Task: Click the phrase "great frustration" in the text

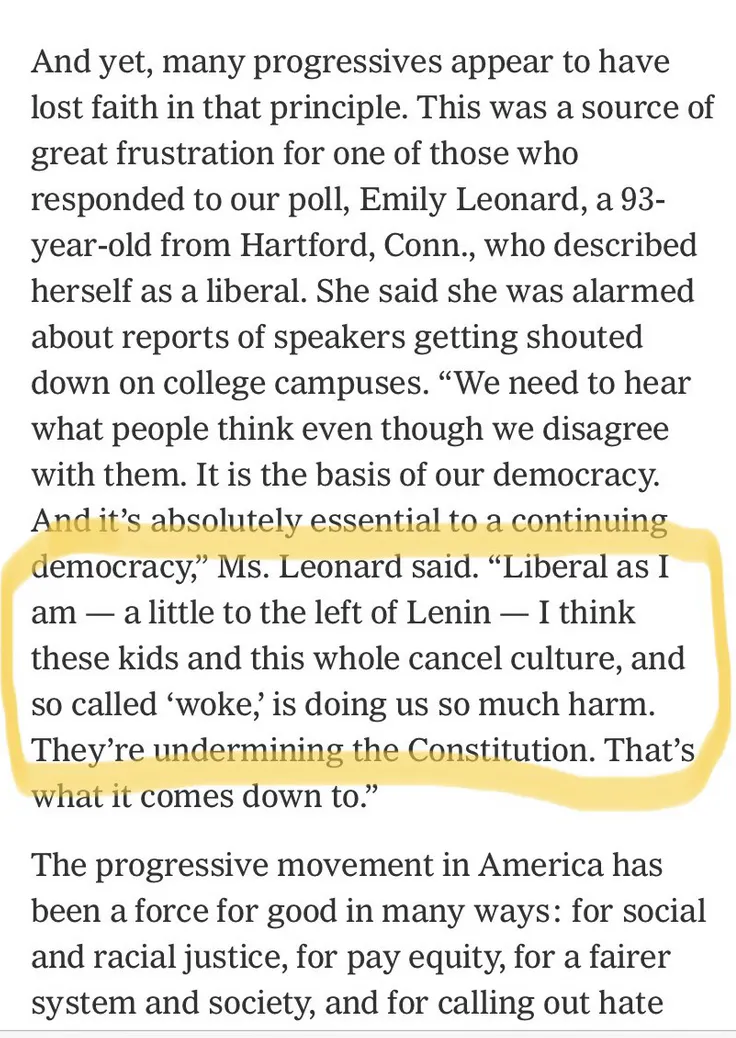Action: [x=153, y=154]
